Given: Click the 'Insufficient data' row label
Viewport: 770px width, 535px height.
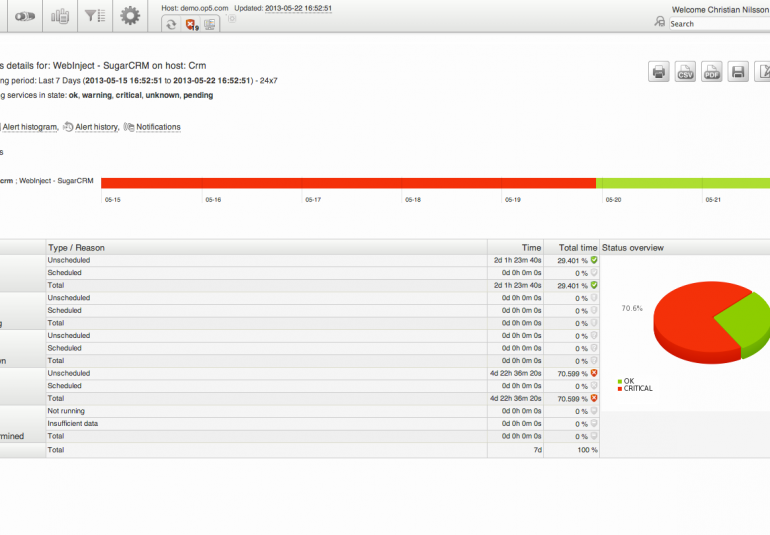Looking at the screenshot, I should (x=73, y=423).
